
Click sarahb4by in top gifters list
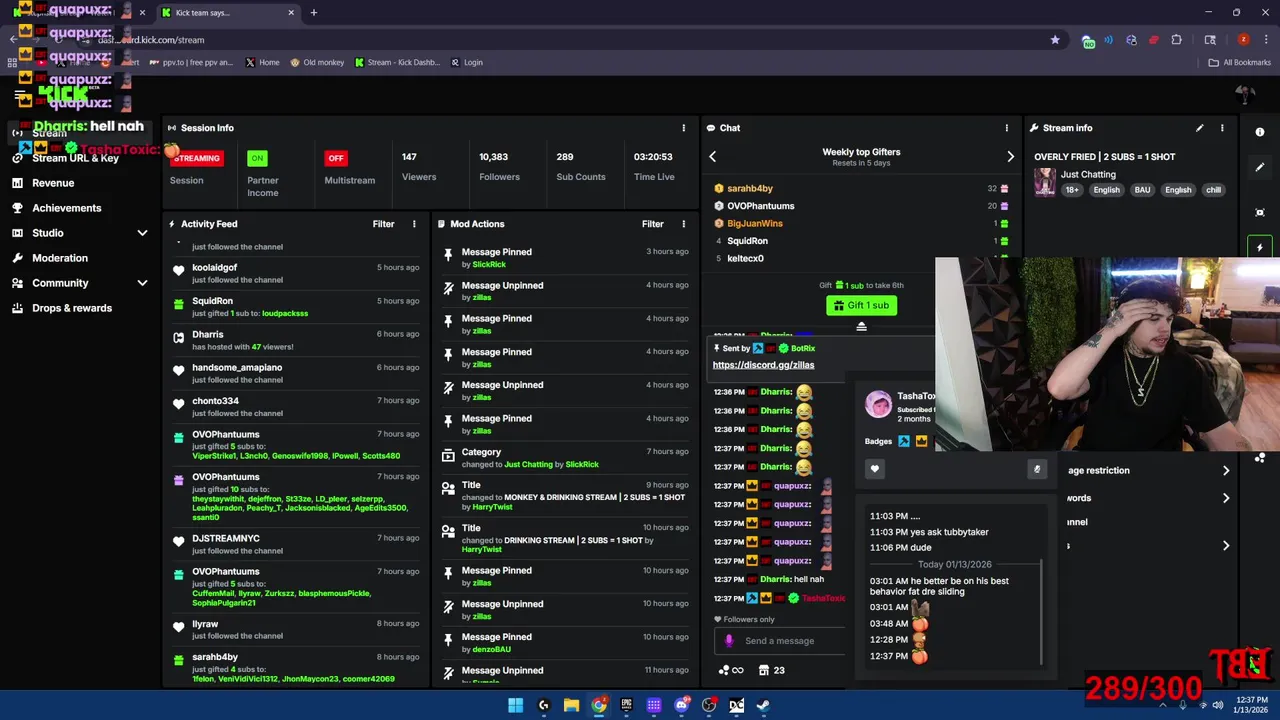pyautogui.click(x=750, y=188)
